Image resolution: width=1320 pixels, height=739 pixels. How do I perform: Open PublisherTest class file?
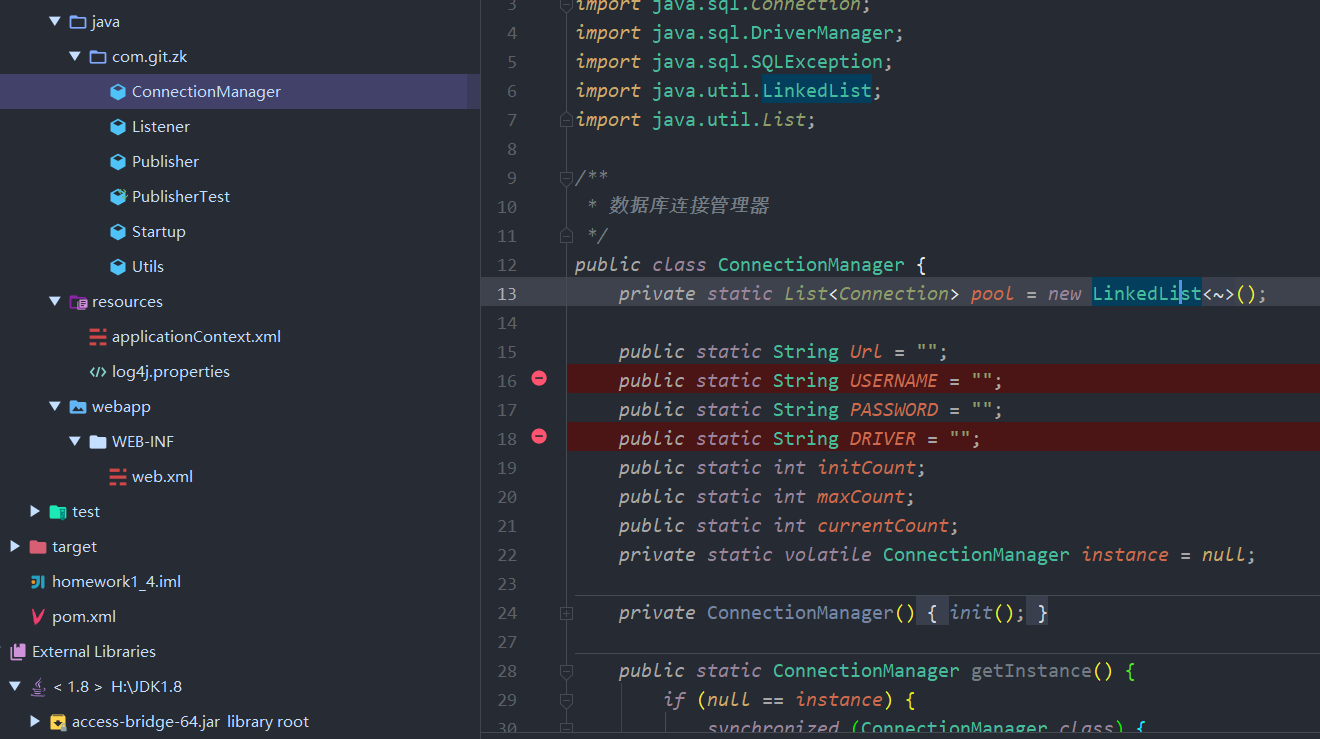[x=181, y=196]
